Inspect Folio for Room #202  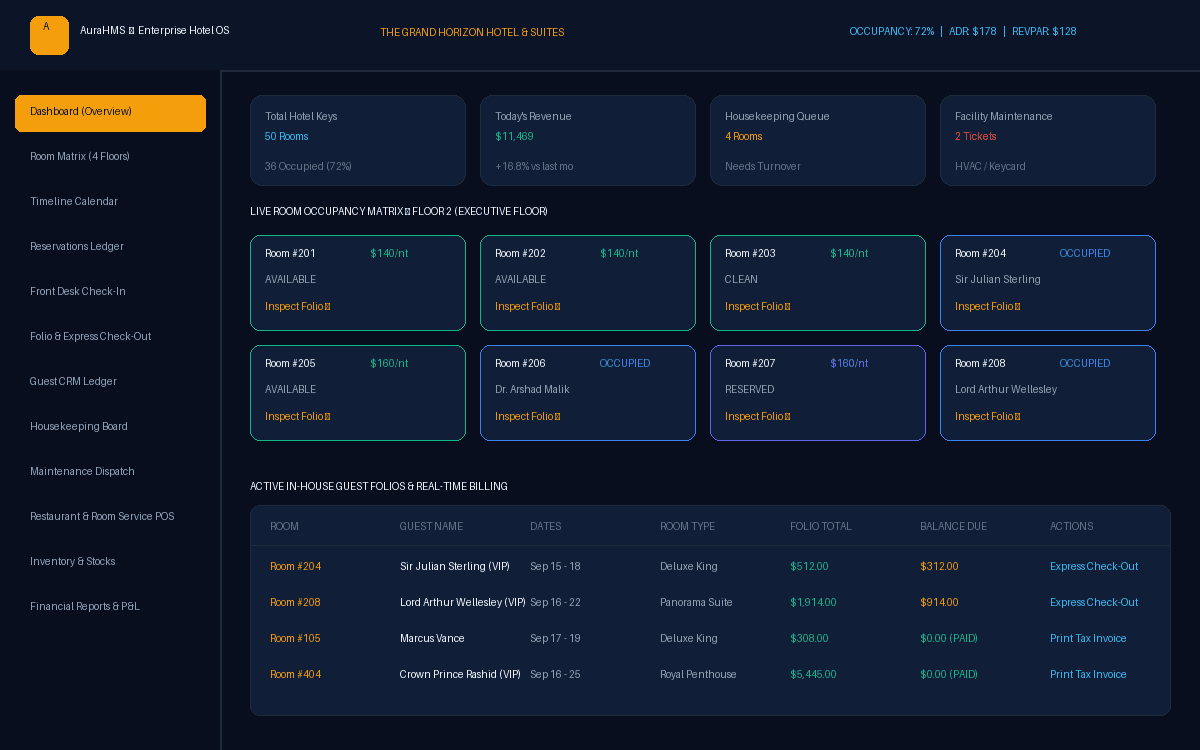pos(528,307)
